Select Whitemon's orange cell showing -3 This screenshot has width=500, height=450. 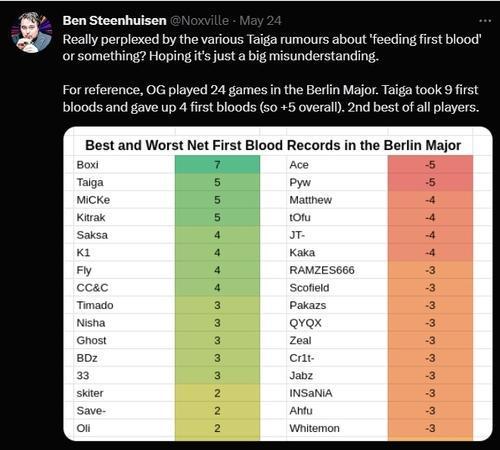(430, 428)
